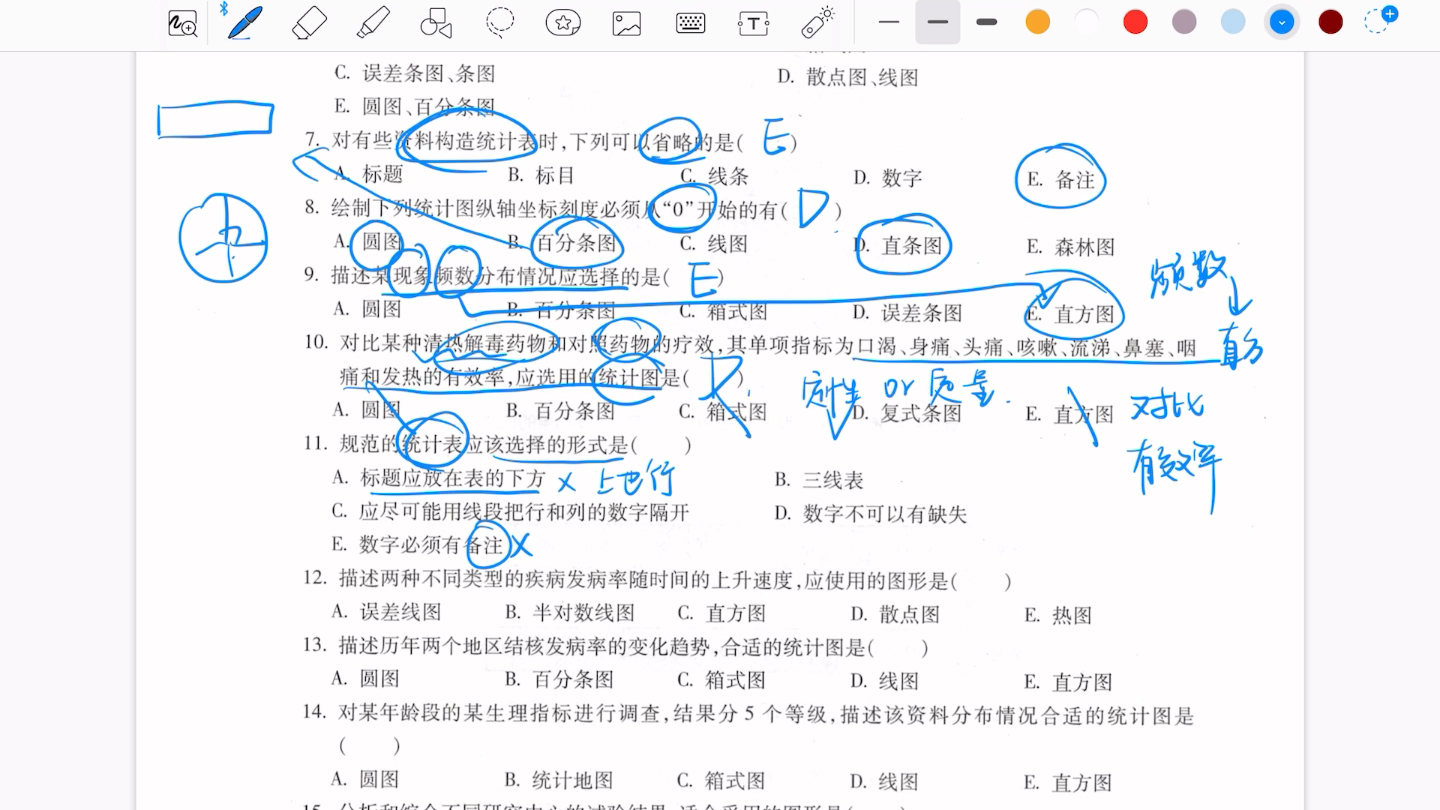The width and height of the screenshot is (1440, 810).
Task: Select the lasso selection tool
Action: (500, 22)
